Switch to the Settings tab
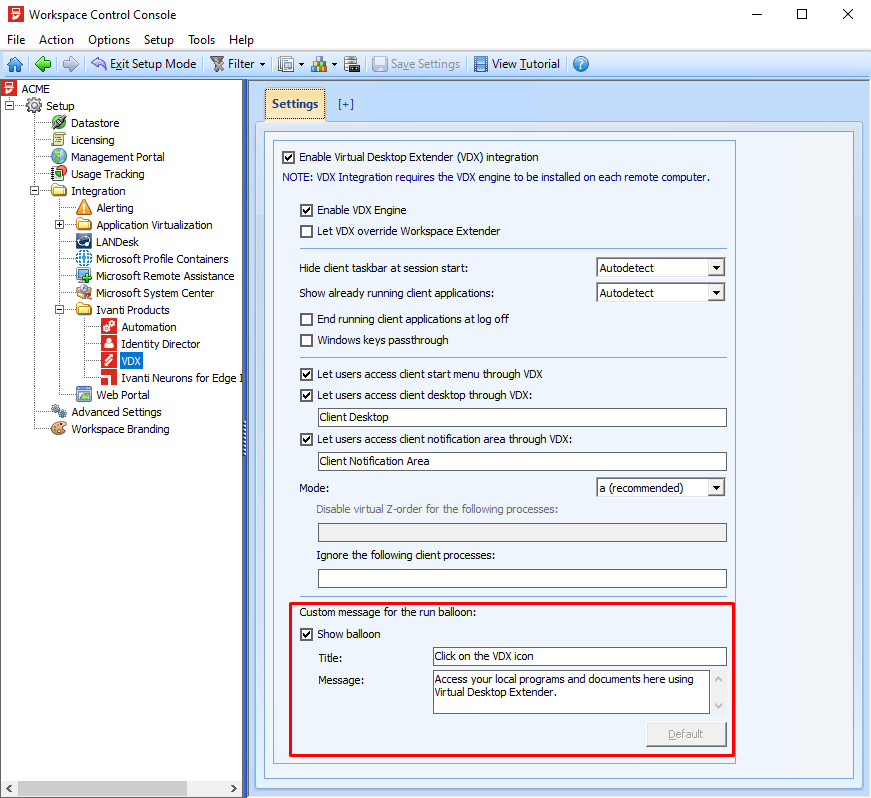 [x=295, y=104]
